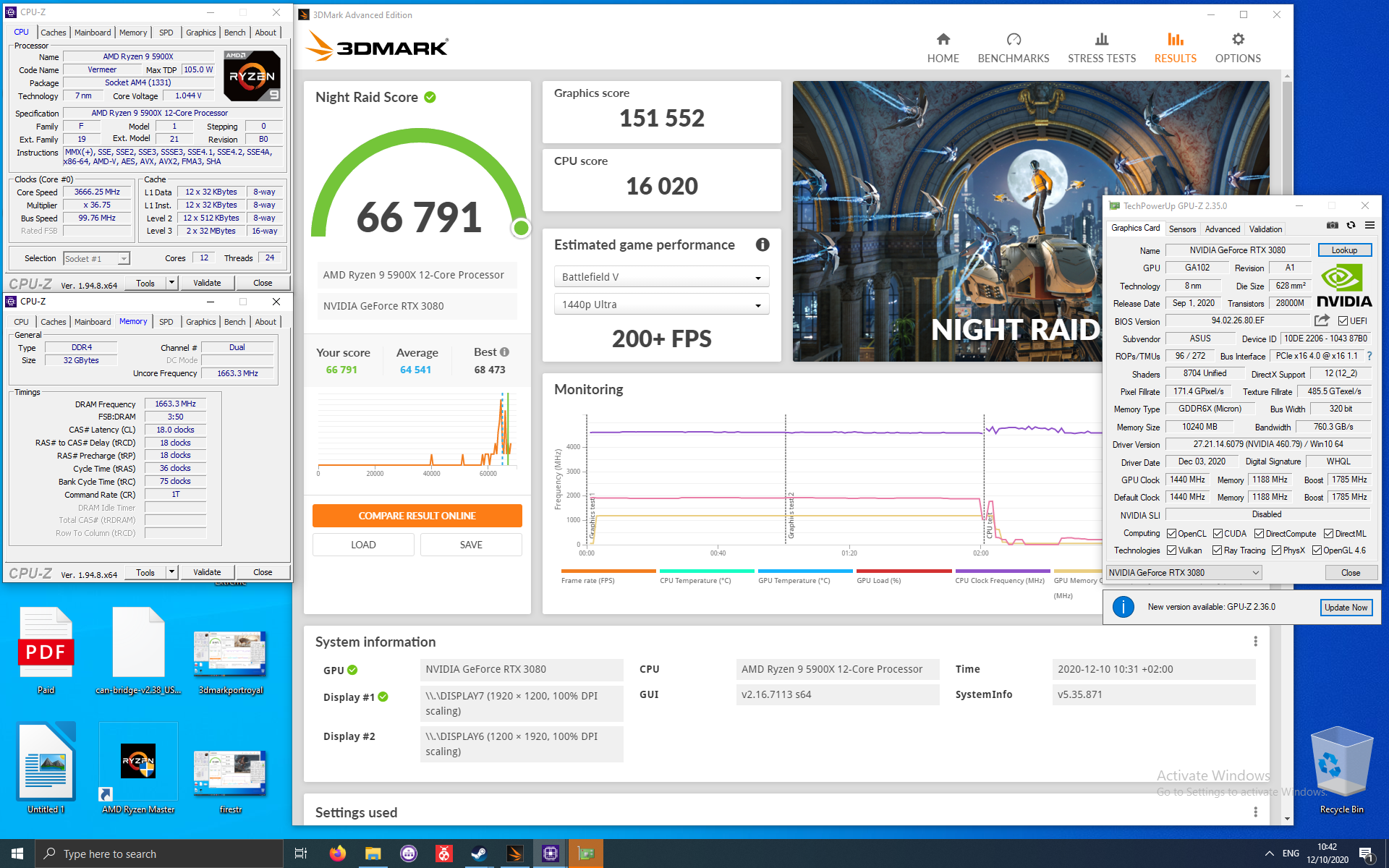Toggle OpenGL 4.6 checkbox in GPU-Z

click(1317, 550)
